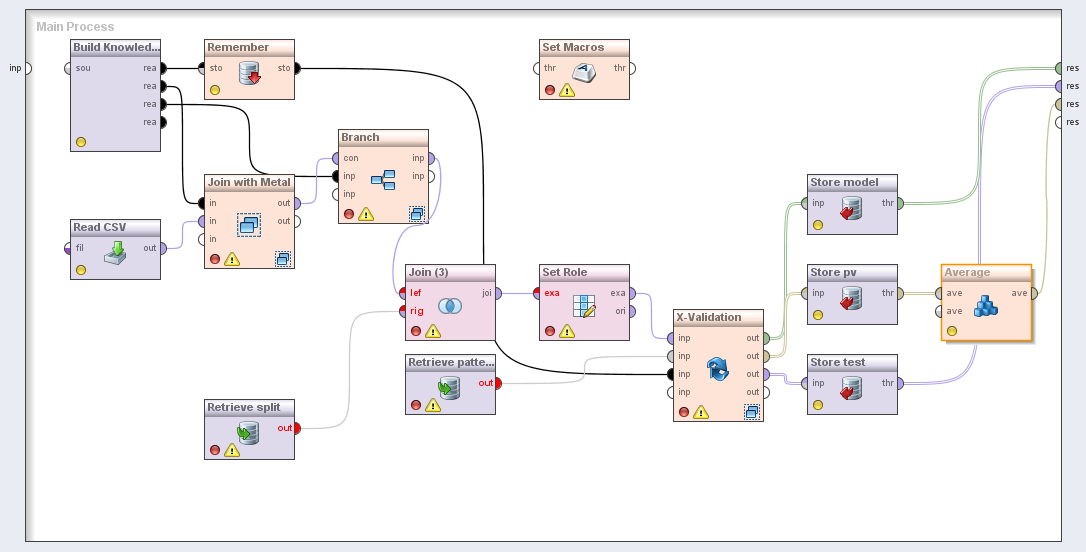Open the Join with Metal subprocess corner icon
The height and width of the screenshot is (552, 1086).
click(x=283, y=259)
